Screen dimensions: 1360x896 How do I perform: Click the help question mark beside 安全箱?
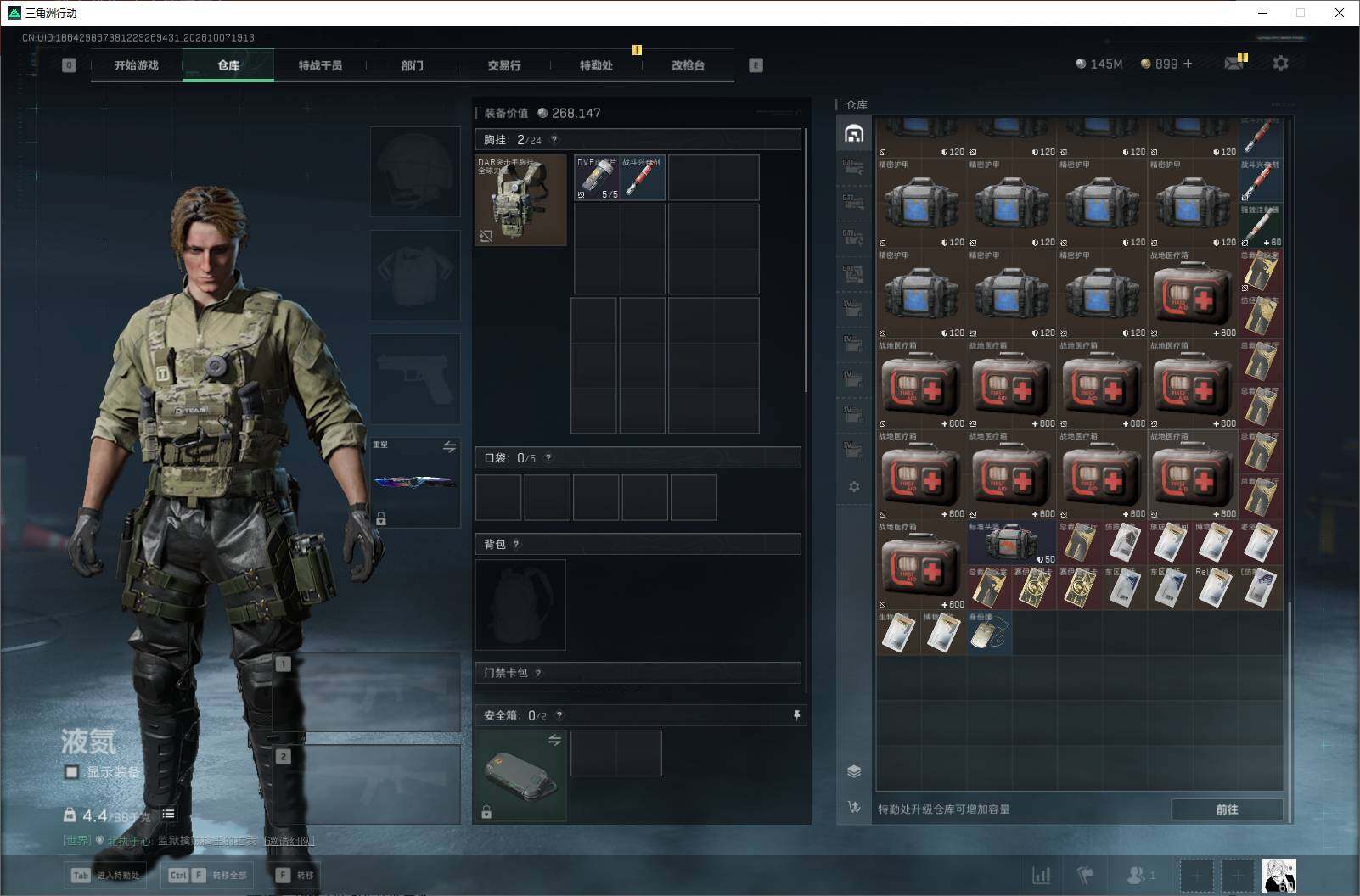(559, 716)
